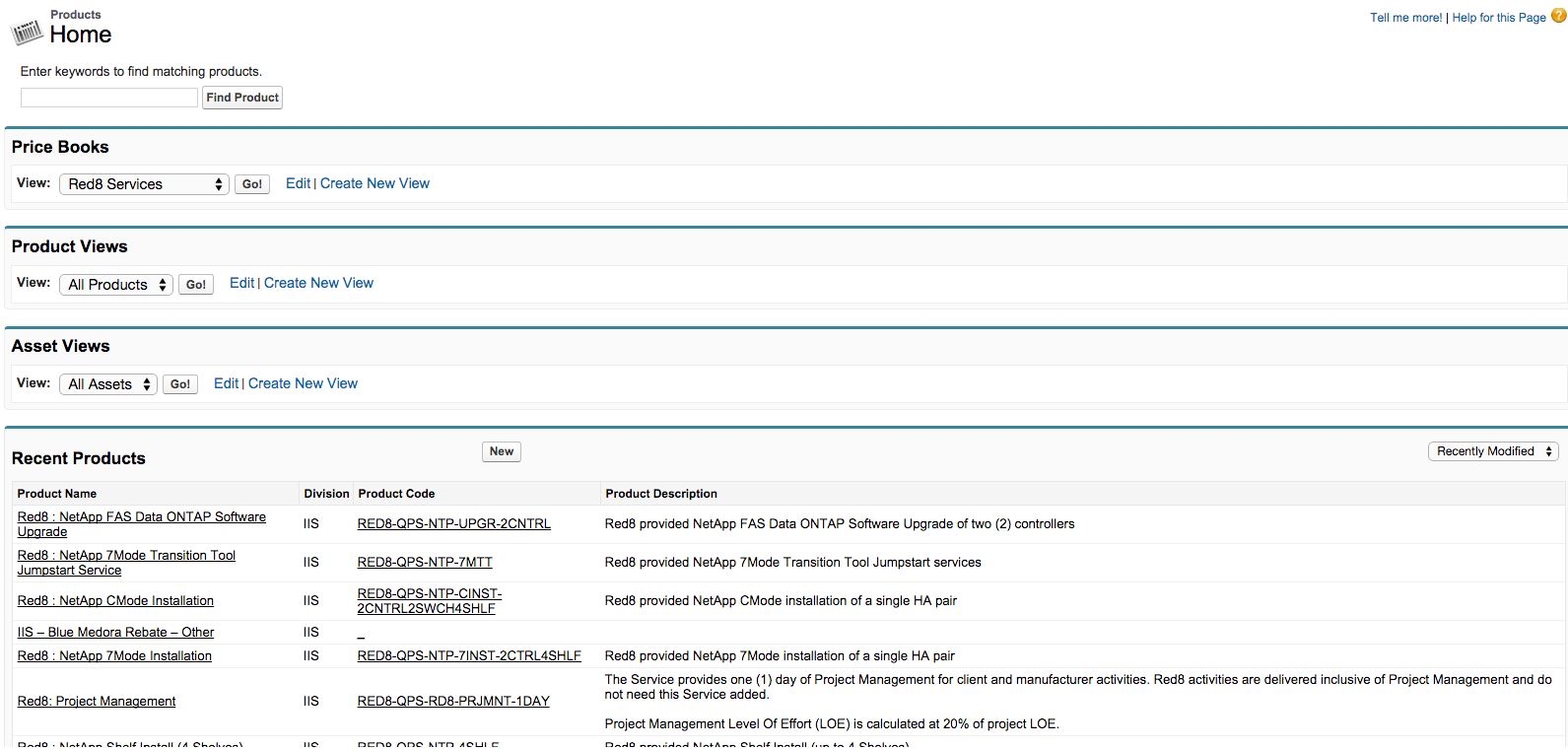Click Create New View in Asset Views

[x=303, y=383]
